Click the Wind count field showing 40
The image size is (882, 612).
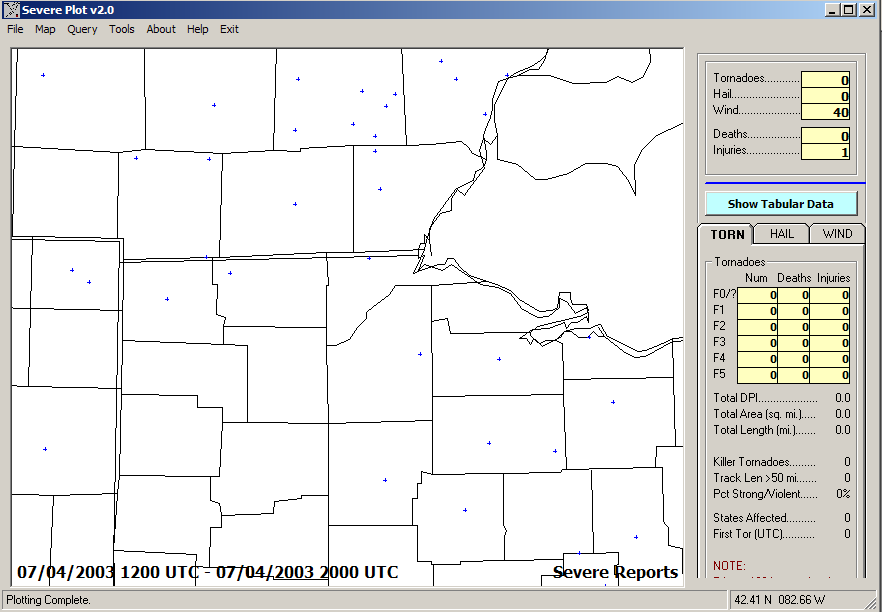point(826,112)
